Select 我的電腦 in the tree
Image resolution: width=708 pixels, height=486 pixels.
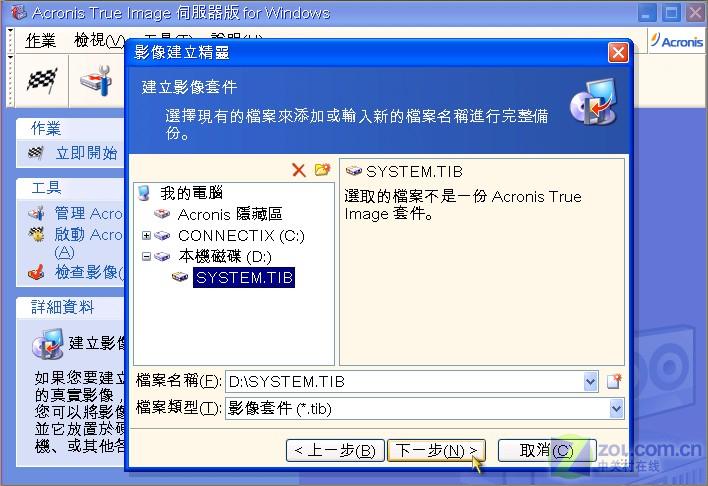191,193
